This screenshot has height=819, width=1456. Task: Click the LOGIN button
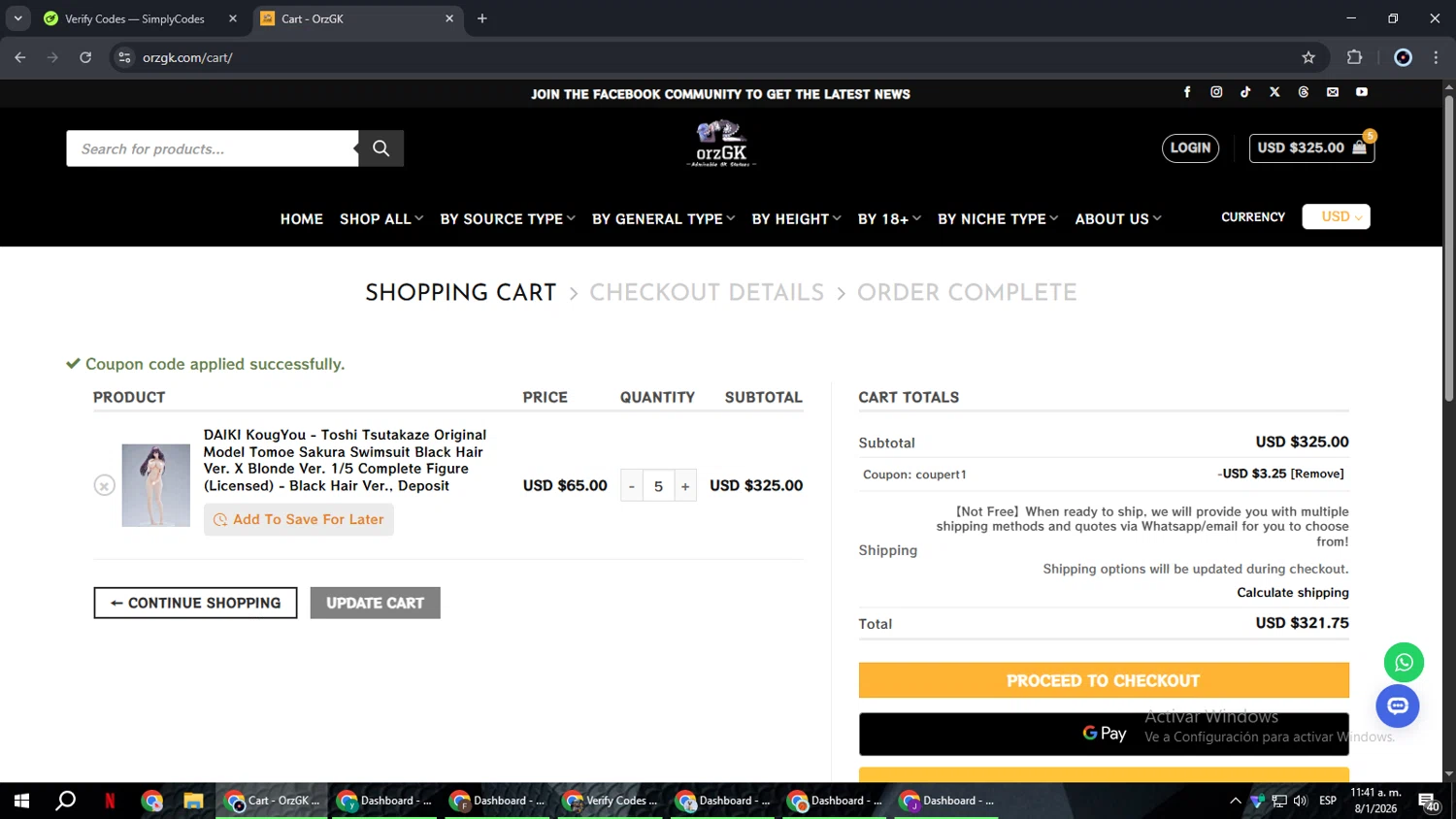(x=1190, y=147)
